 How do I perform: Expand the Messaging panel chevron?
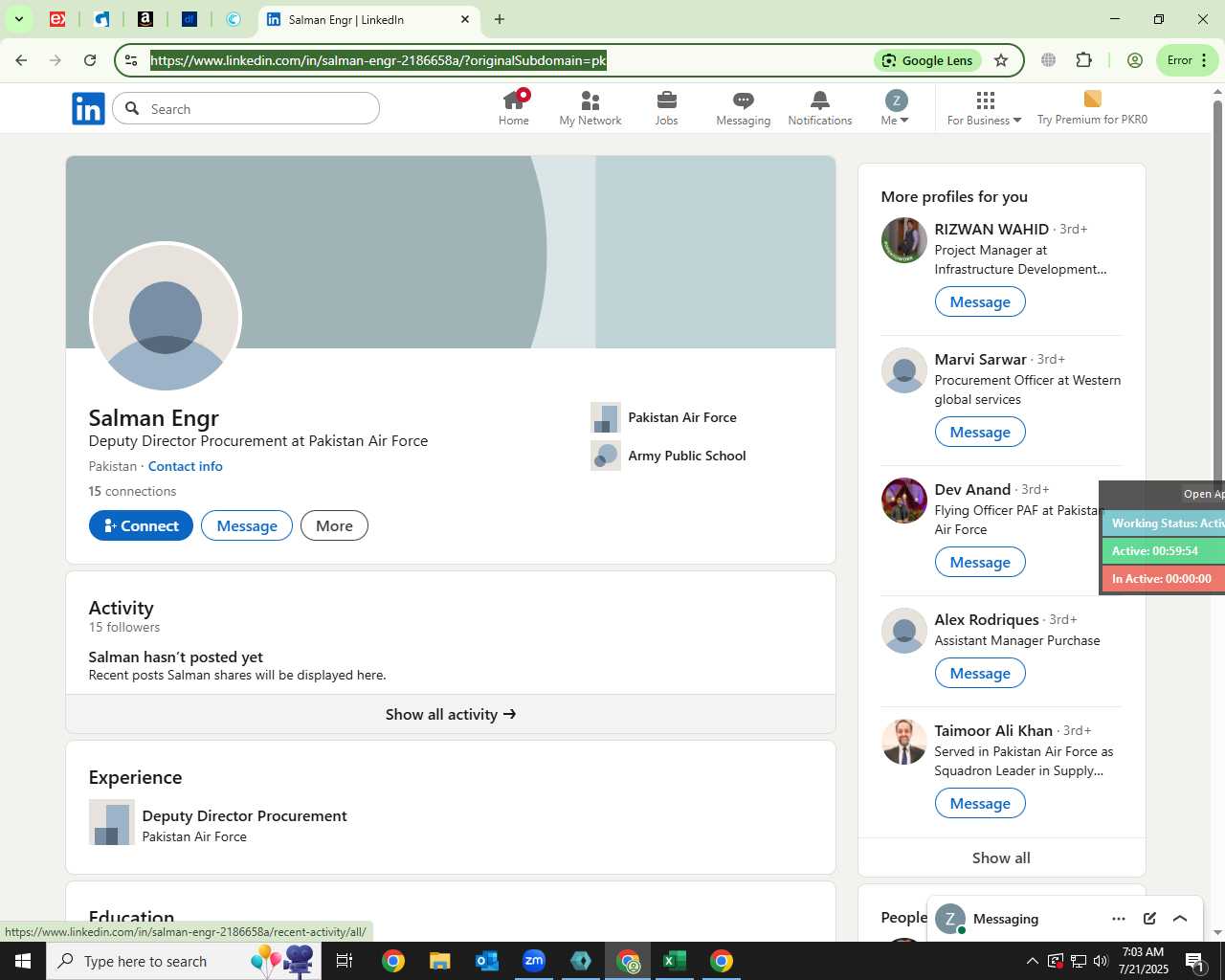1180,919
